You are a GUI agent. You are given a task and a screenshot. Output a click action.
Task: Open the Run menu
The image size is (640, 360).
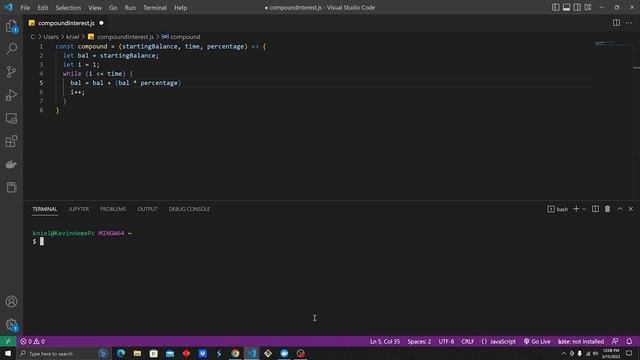pyautogui.click(x=130, y=7)
